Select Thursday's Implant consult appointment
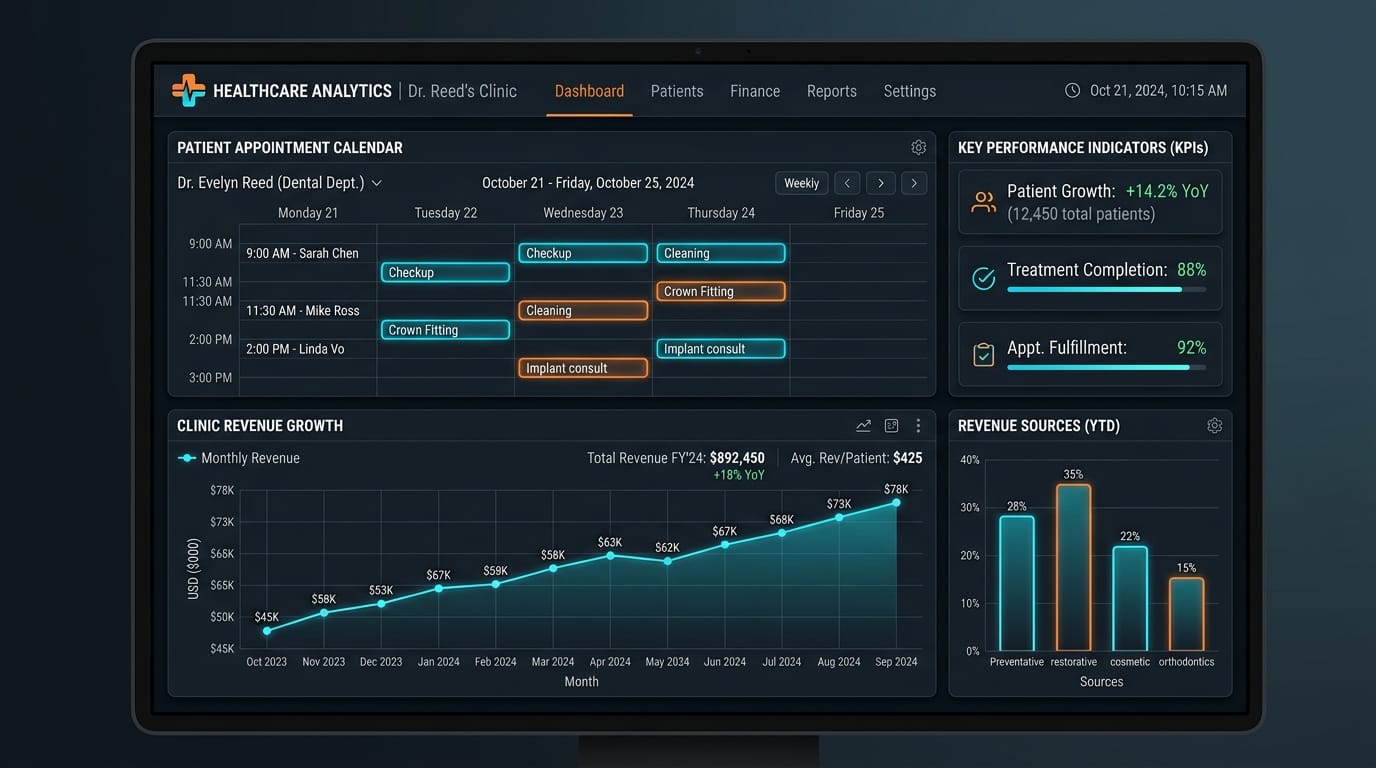 (x=721, y=348)
